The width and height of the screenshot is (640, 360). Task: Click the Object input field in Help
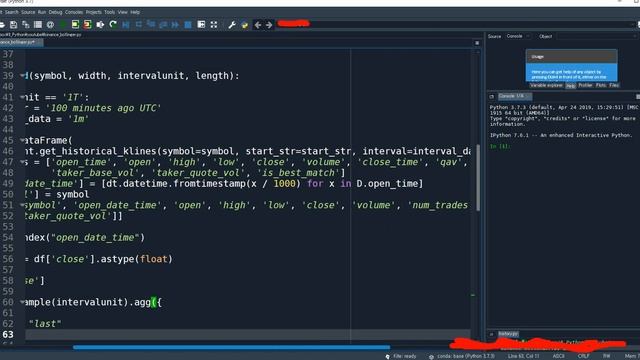coord(597,36)
